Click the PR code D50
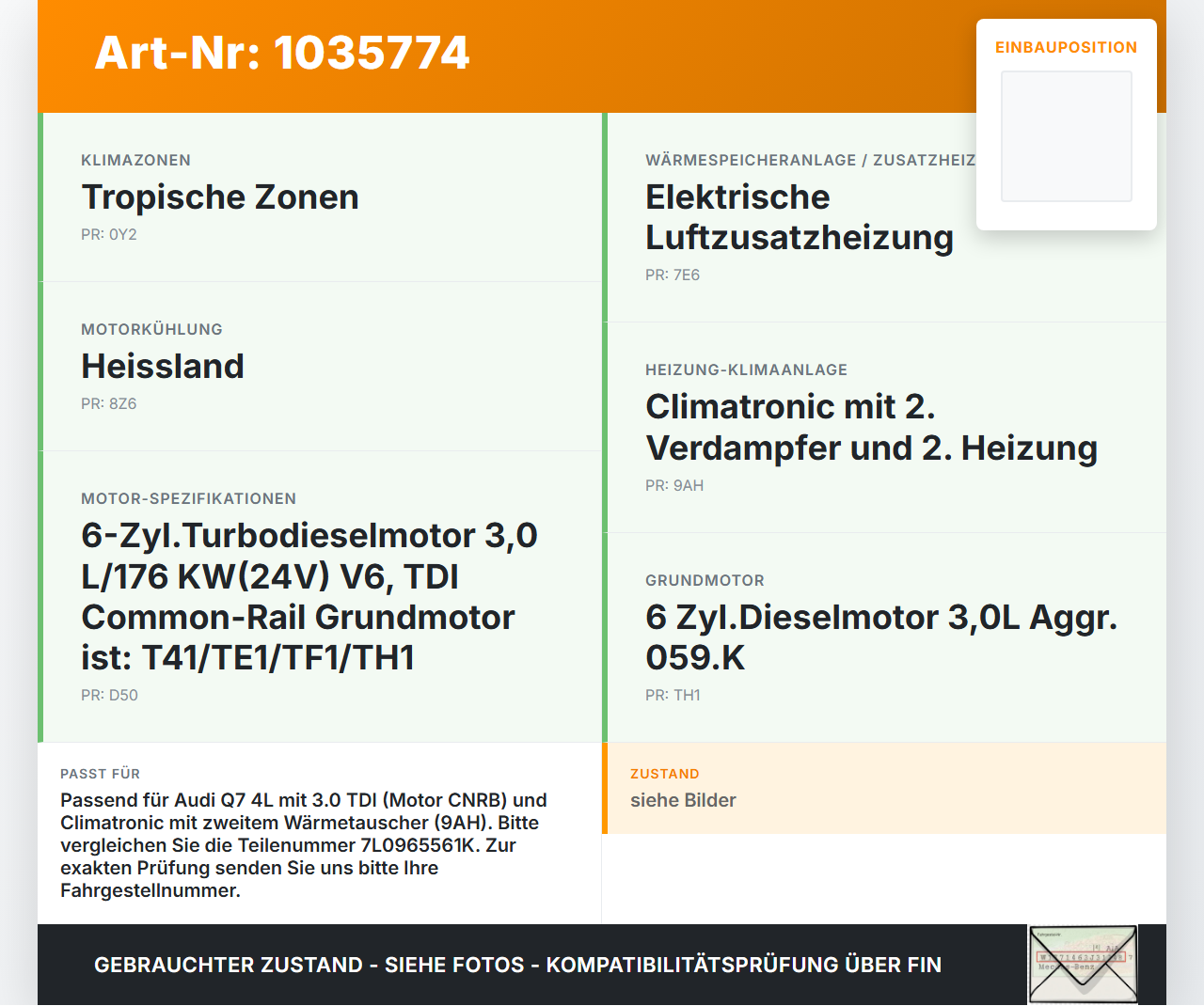Viewport: 1204px width, 1006px height. pyautogui.click(x=109, y=696)
